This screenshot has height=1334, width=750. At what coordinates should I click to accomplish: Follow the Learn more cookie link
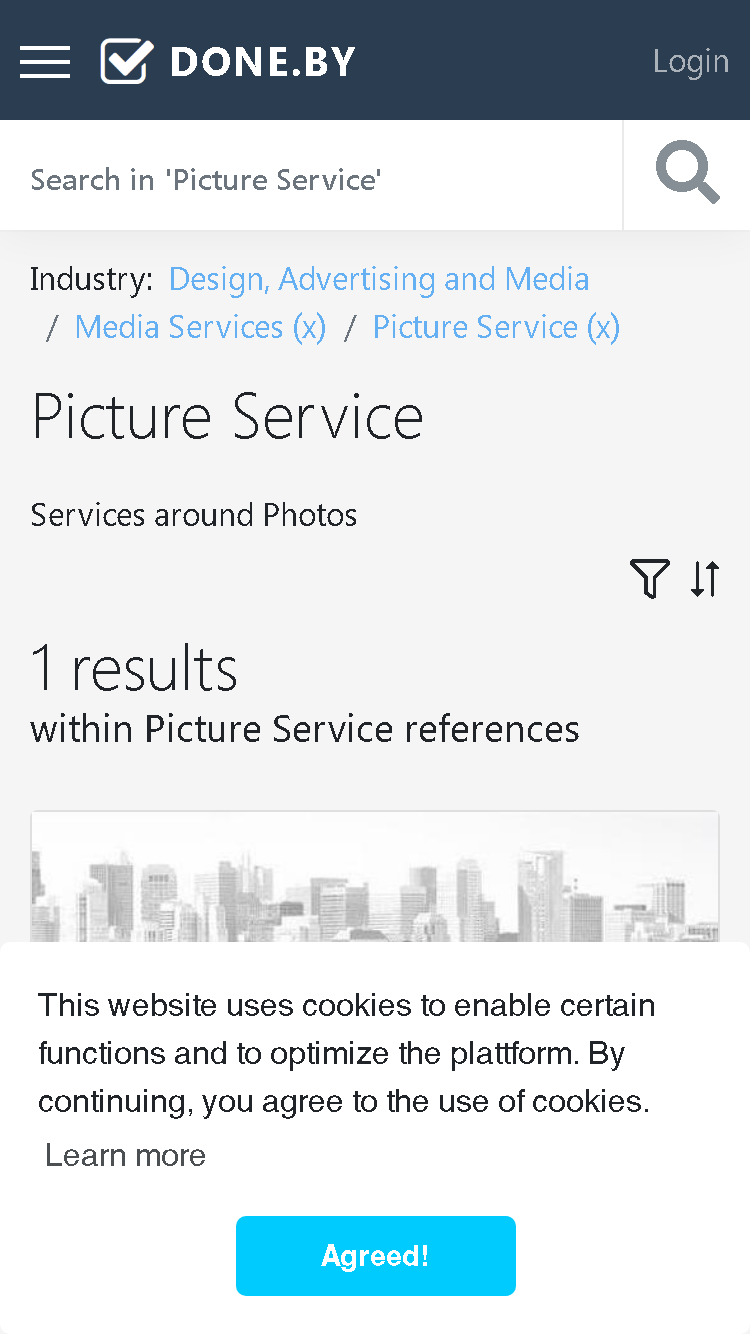[126, 1155]
